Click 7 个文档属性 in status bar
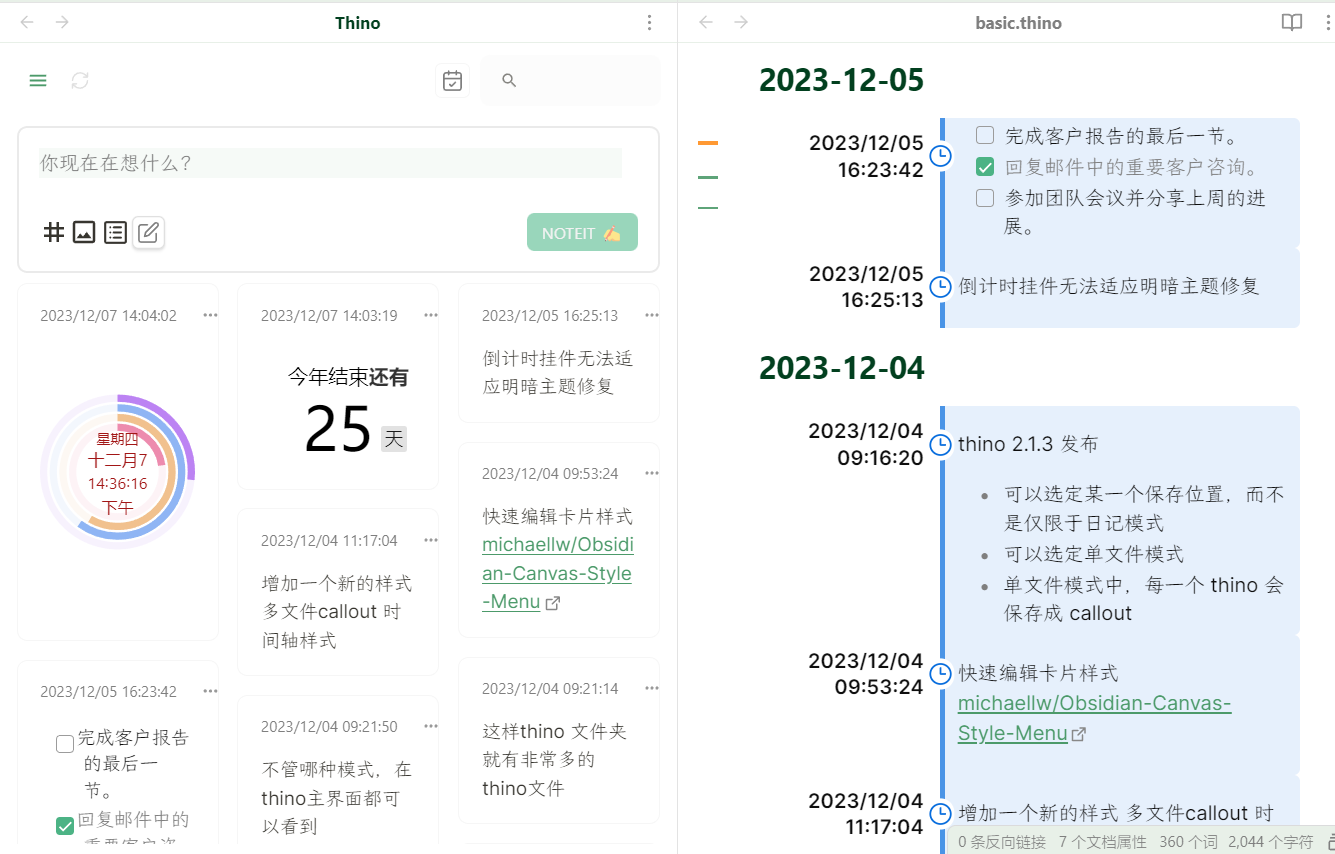 1103,842
